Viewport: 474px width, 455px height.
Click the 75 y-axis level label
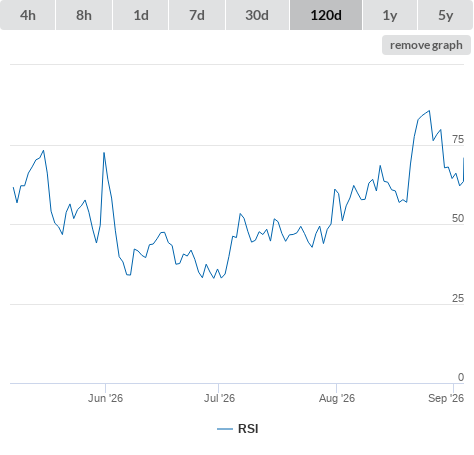458,139
